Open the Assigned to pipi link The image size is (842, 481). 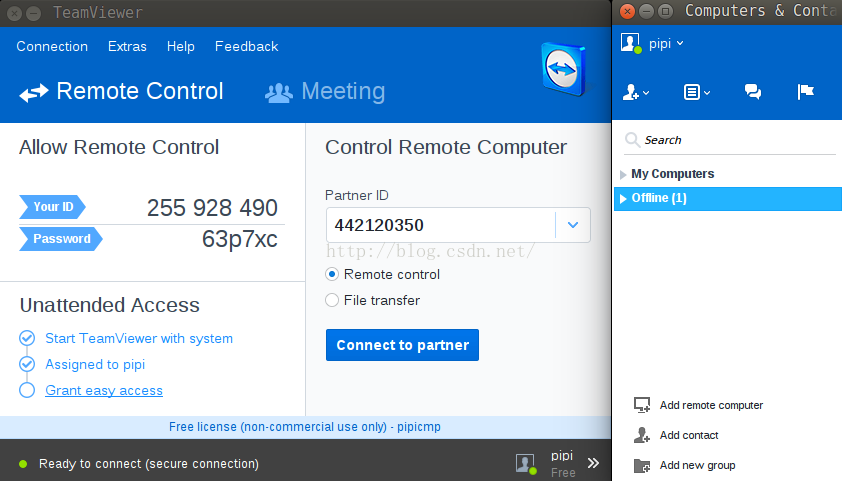tap(95, 365)
